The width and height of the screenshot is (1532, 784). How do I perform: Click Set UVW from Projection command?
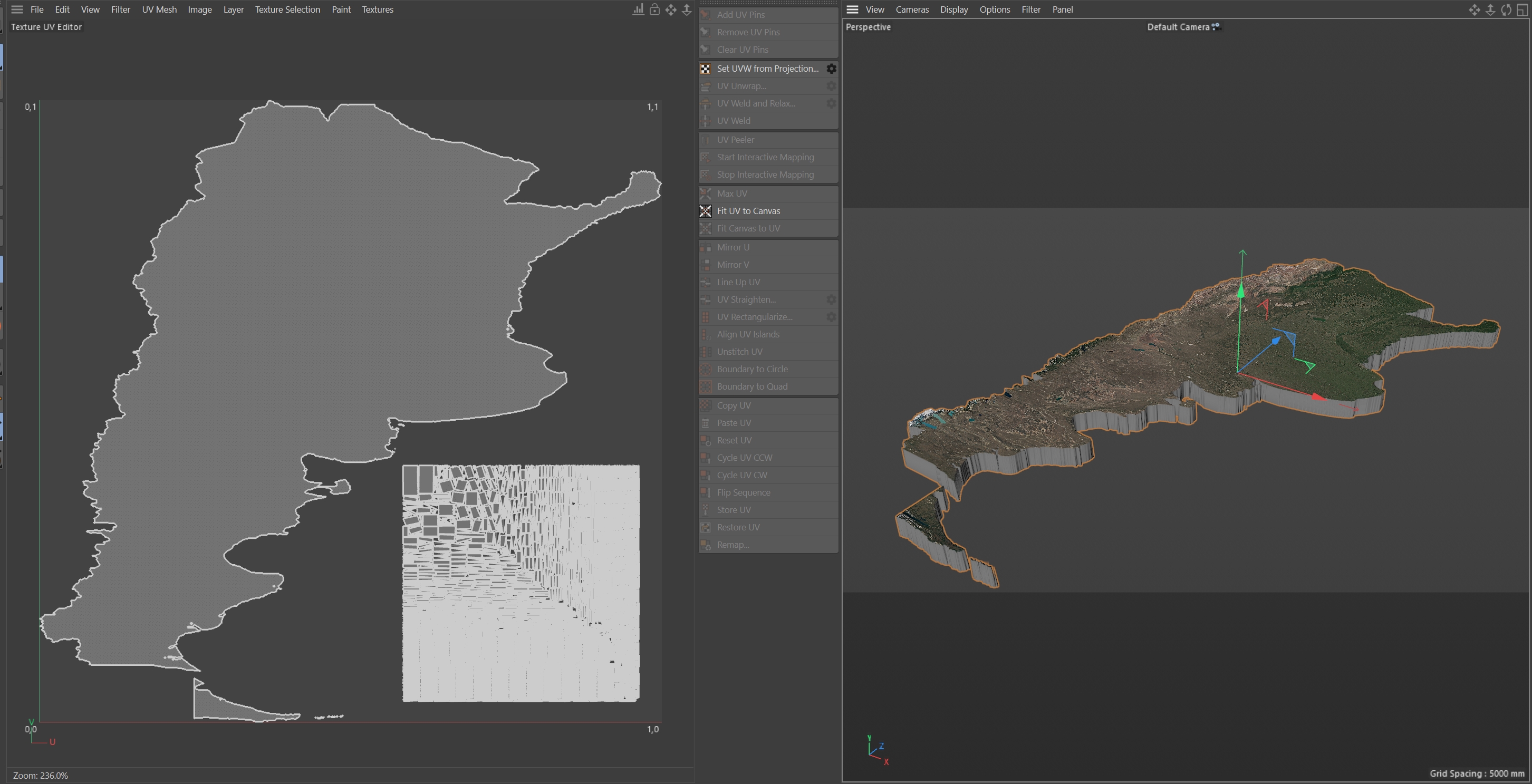[x=767, y=69]
